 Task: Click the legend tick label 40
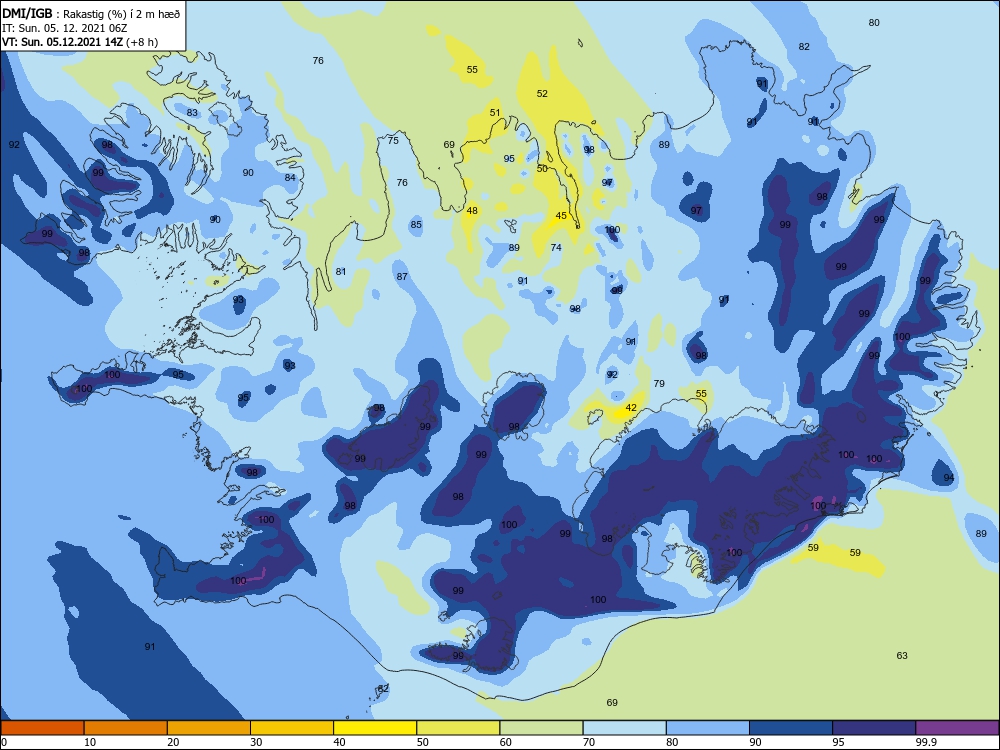339,742
